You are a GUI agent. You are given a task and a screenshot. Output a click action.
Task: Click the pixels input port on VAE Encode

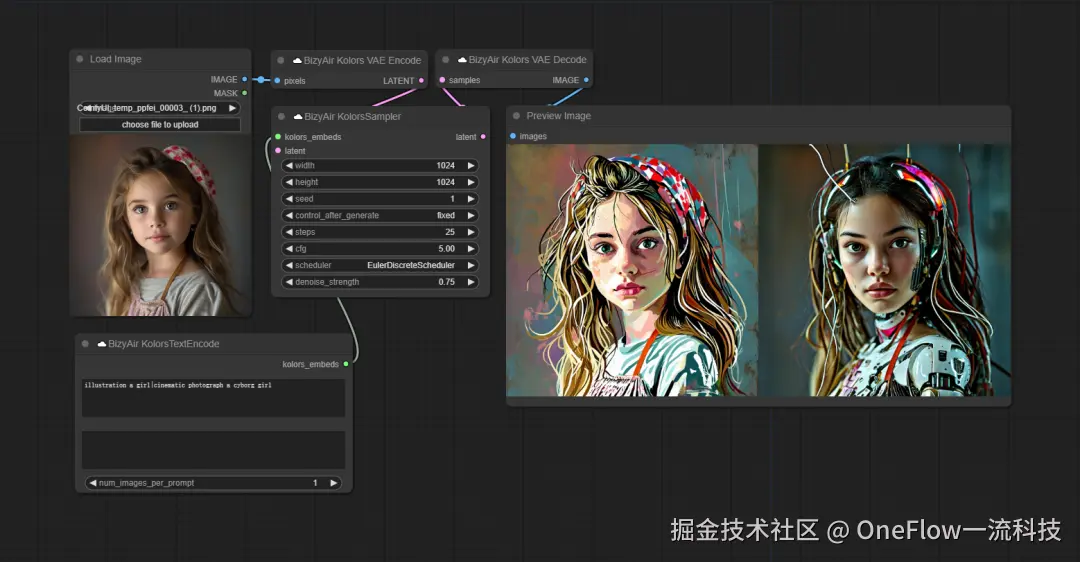278,81
